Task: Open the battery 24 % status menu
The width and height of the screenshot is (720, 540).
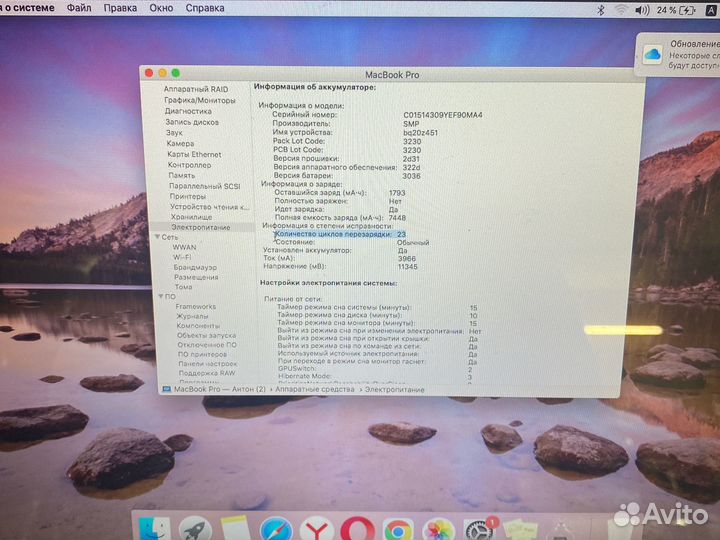Action: click(x=675, y=10)
